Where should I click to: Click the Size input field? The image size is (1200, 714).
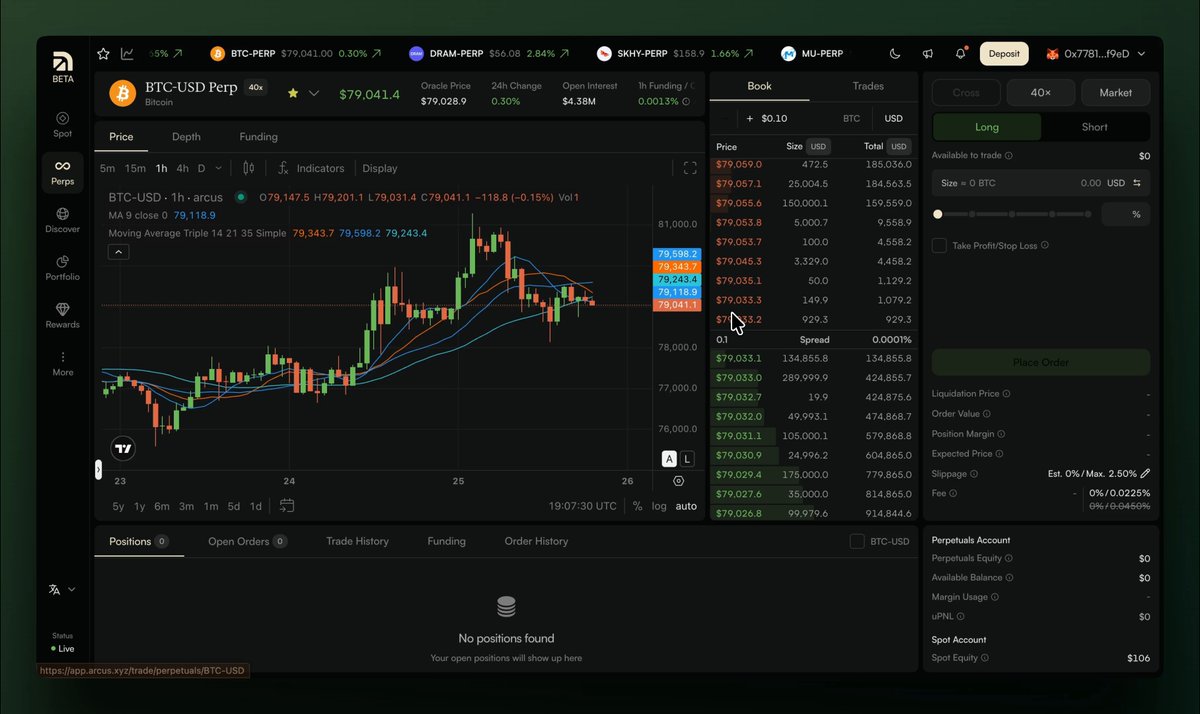point(1041,183)
